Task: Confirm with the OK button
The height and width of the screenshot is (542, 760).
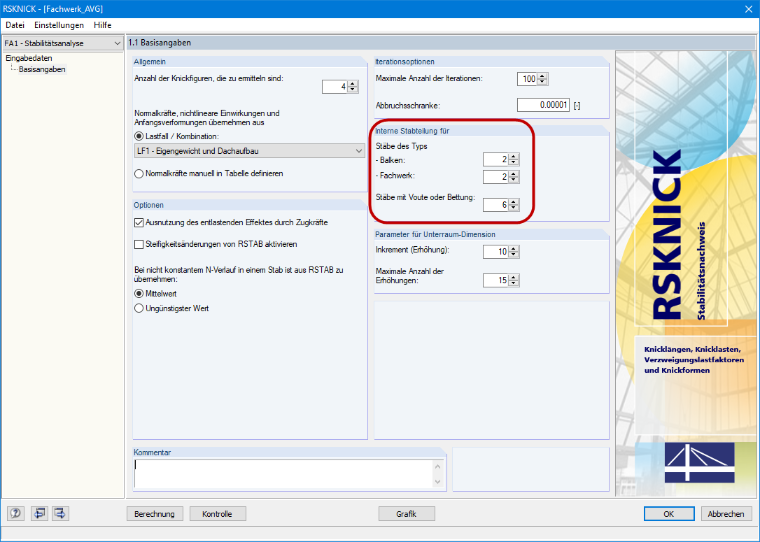Action: 669,514
